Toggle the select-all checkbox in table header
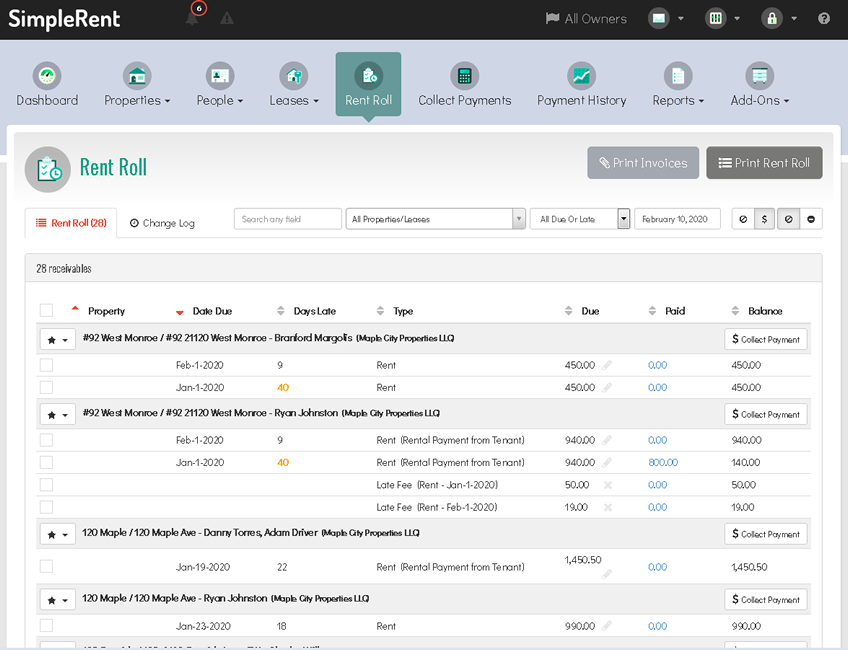The width and height of the screenshot is (848, 650). tap(47, 310)
